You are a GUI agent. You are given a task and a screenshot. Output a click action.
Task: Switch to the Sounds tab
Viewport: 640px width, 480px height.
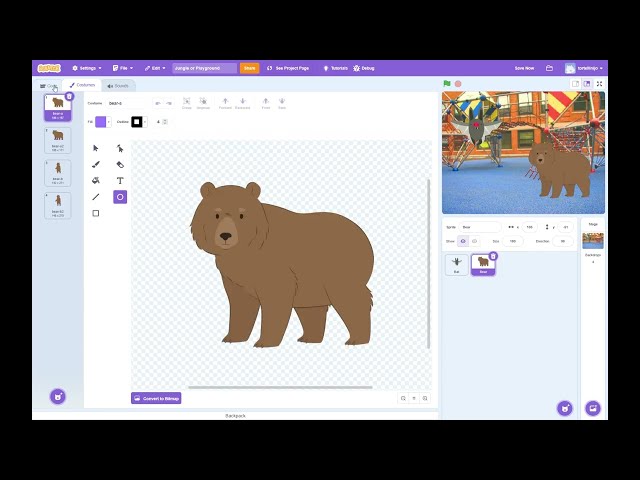tap(118, 86)
